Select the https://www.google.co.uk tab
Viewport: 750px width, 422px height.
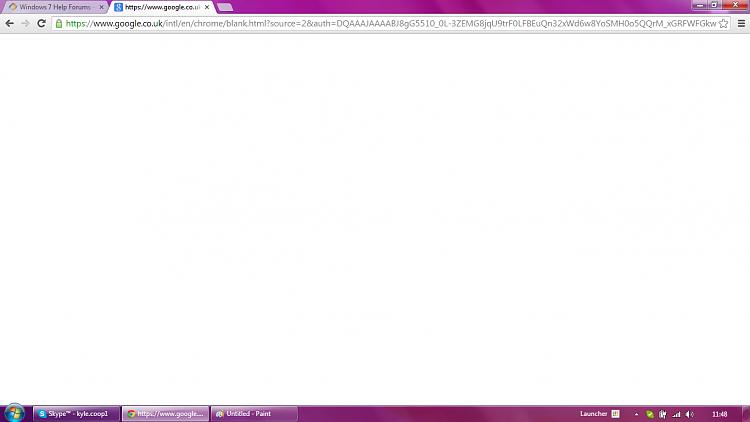click(x=162, y=7)
